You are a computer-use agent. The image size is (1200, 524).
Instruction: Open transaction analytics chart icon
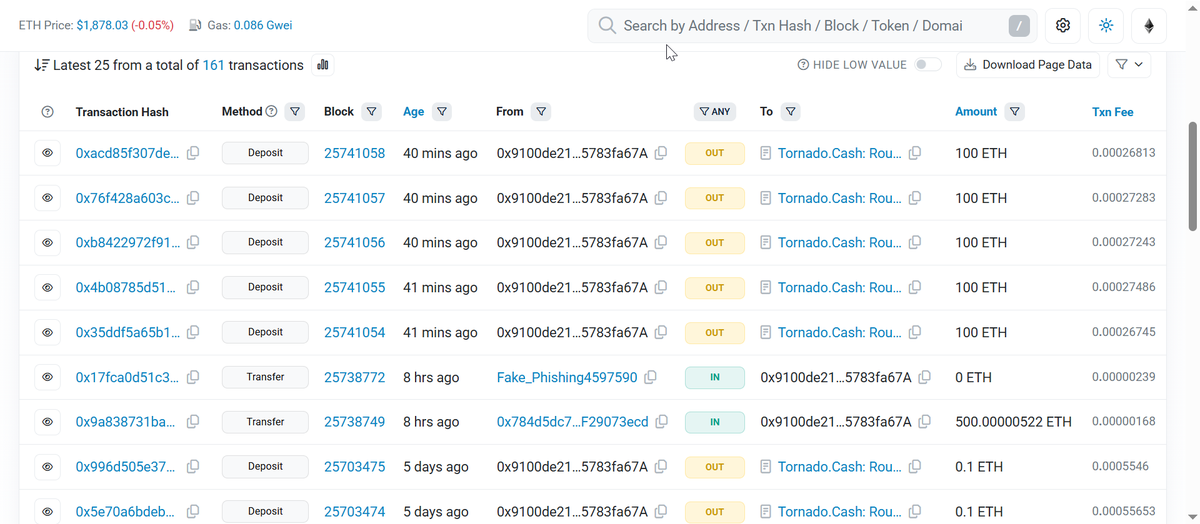[x=323, y=65]
